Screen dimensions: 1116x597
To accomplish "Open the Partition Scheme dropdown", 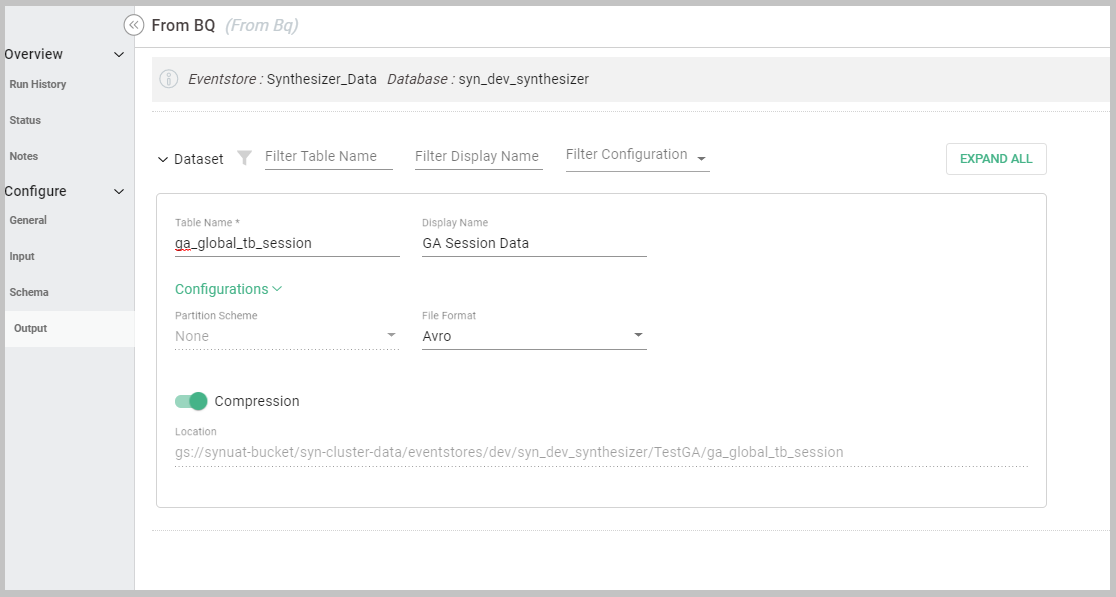I will pyautogui.click(x=286, y=336).
